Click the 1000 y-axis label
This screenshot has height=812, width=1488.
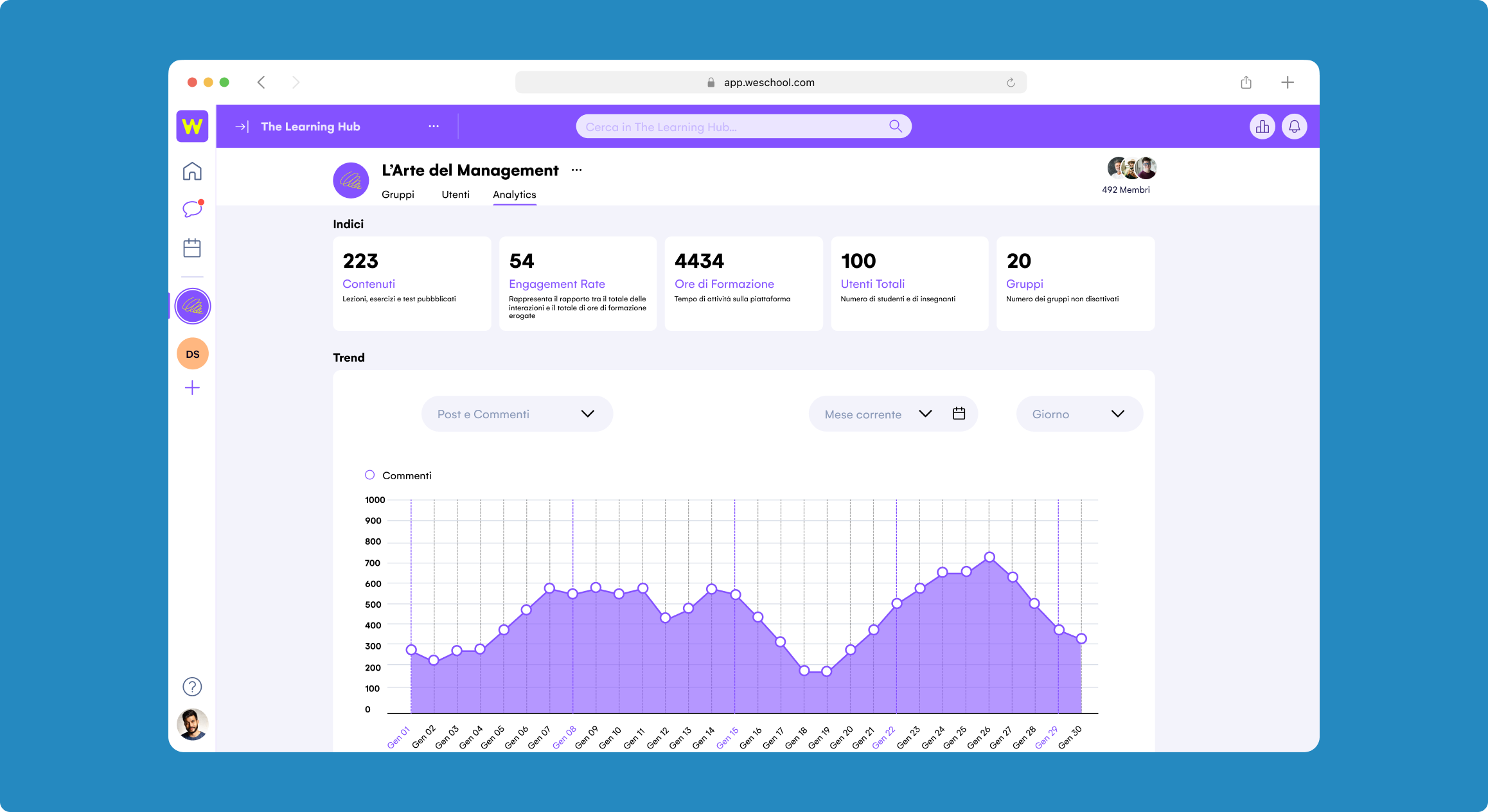[x=375, y=500]
